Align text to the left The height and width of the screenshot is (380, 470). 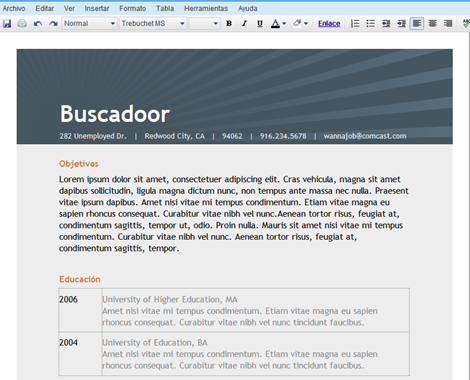coord(417,24)
